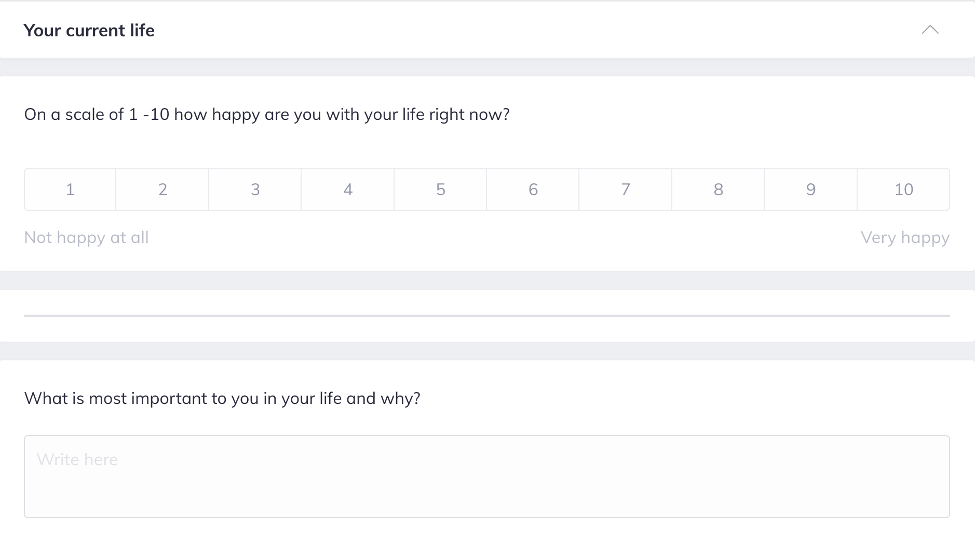Image resolution: width=977 pixels, height=541 pixels.
Task: Click the What is most important question
Action: click(222, 398)
